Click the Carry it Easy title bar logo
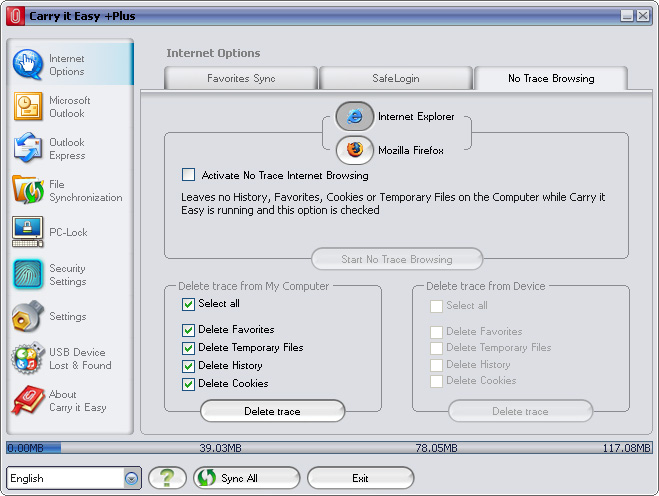 15,16
